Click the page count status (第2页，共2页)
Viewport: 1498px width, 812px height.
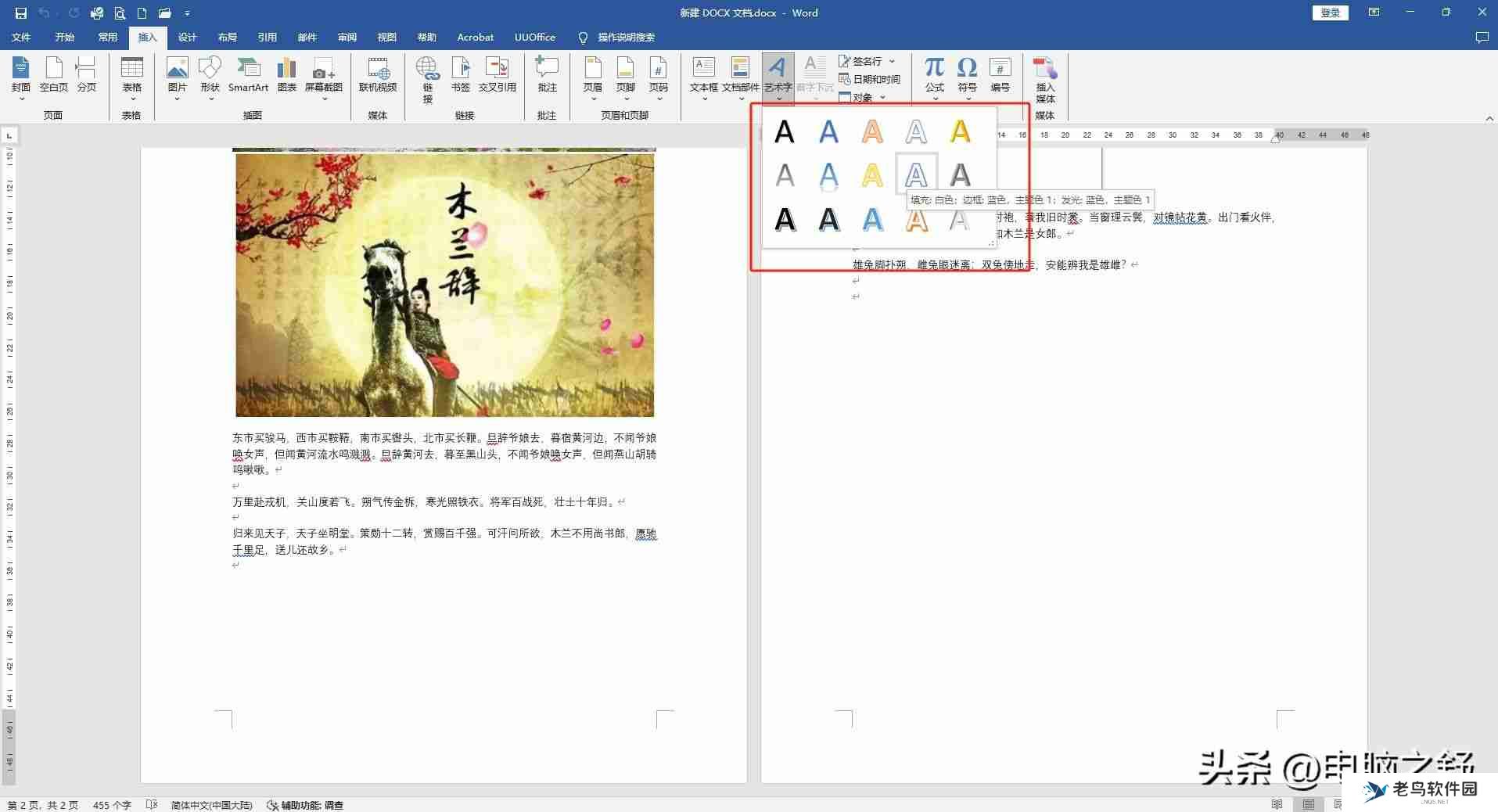pos(43,805)
